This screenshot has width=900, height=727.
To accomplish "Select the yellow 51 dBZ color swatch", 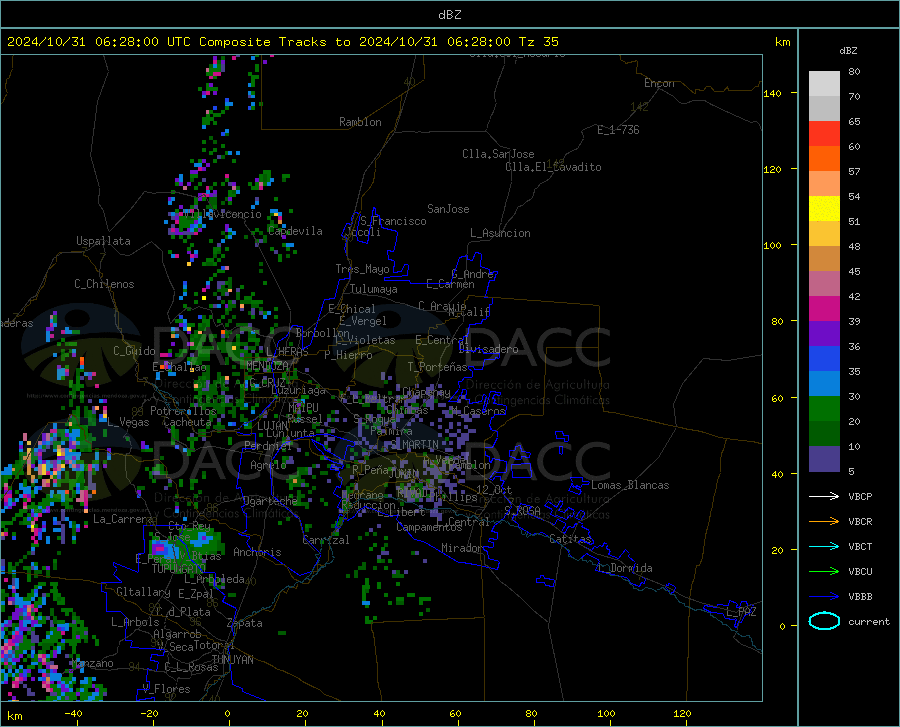I will pyautogui.click(x=824, y=209).
